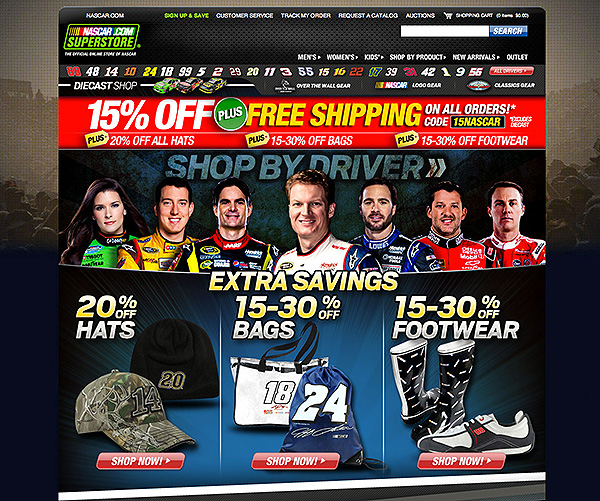The height and width of the screenshot is (501, 600).
Task: Pick driver number 99 icon
Action: (x=185, y=72)
